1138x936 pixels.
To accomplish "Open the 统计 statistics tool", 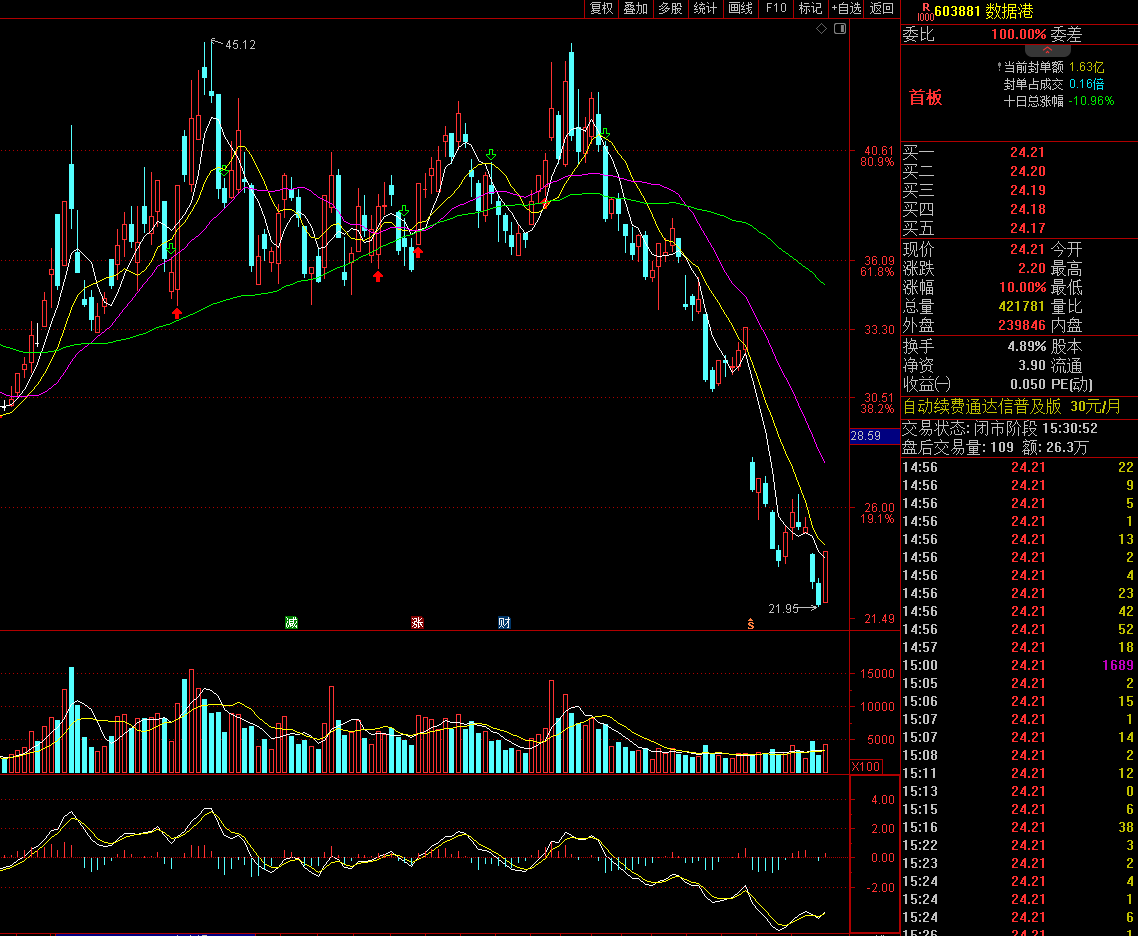I will pos(705,9).
